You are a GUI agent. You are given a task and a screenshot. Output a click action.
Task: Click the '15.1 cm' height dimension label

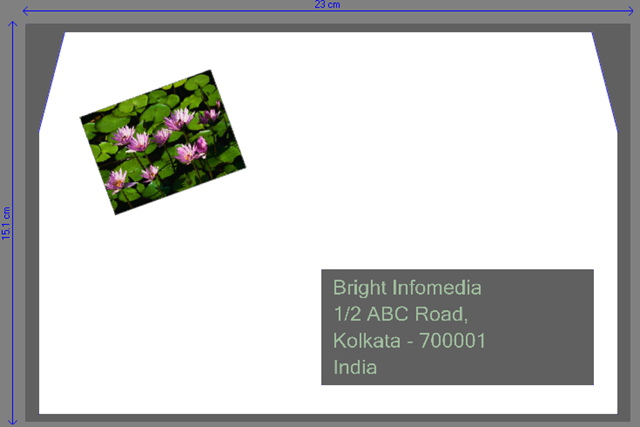pyautogui.click(x=6, y=223)
